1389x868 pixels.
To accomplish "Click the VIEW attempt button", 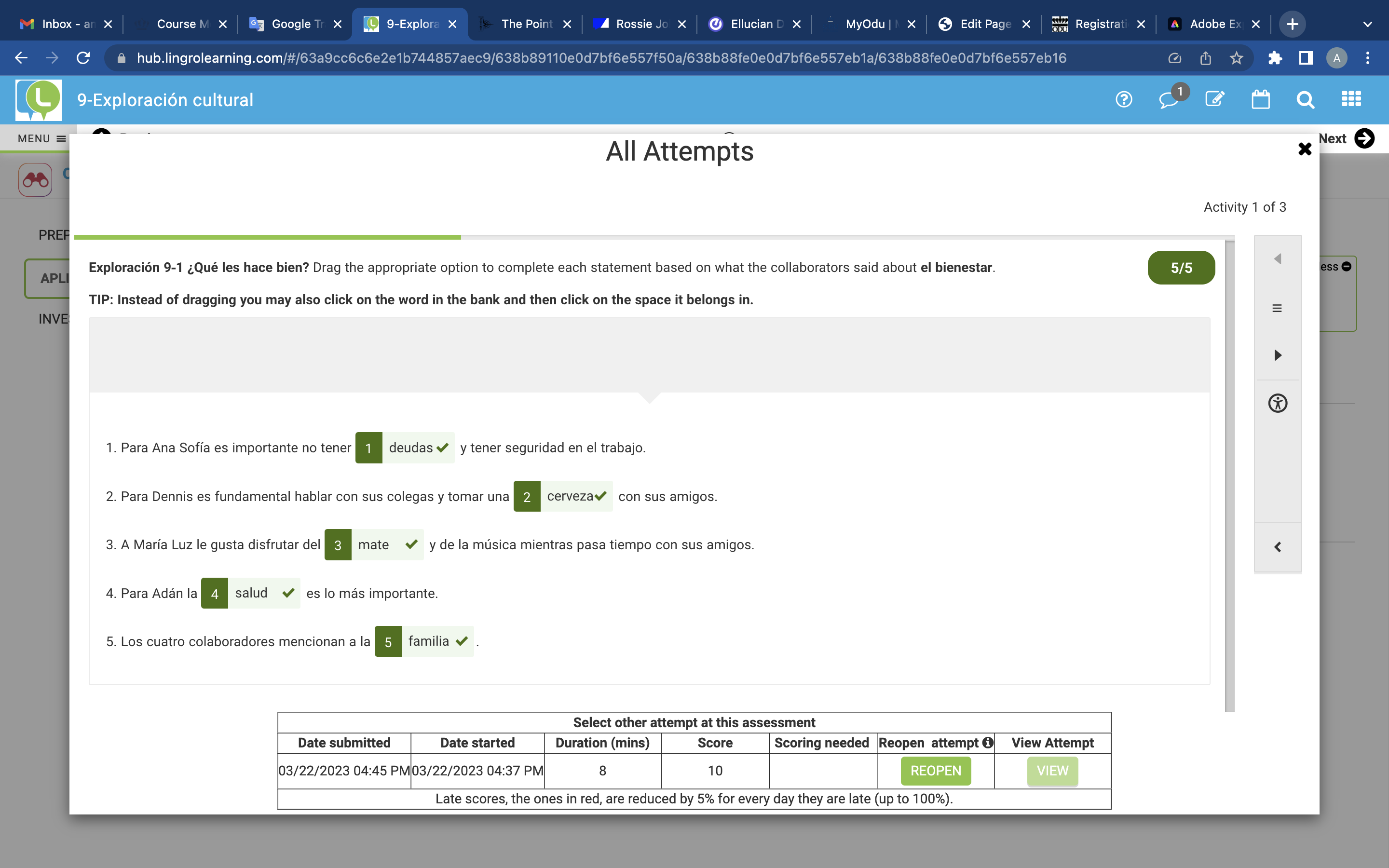I will coord(1052,771).
